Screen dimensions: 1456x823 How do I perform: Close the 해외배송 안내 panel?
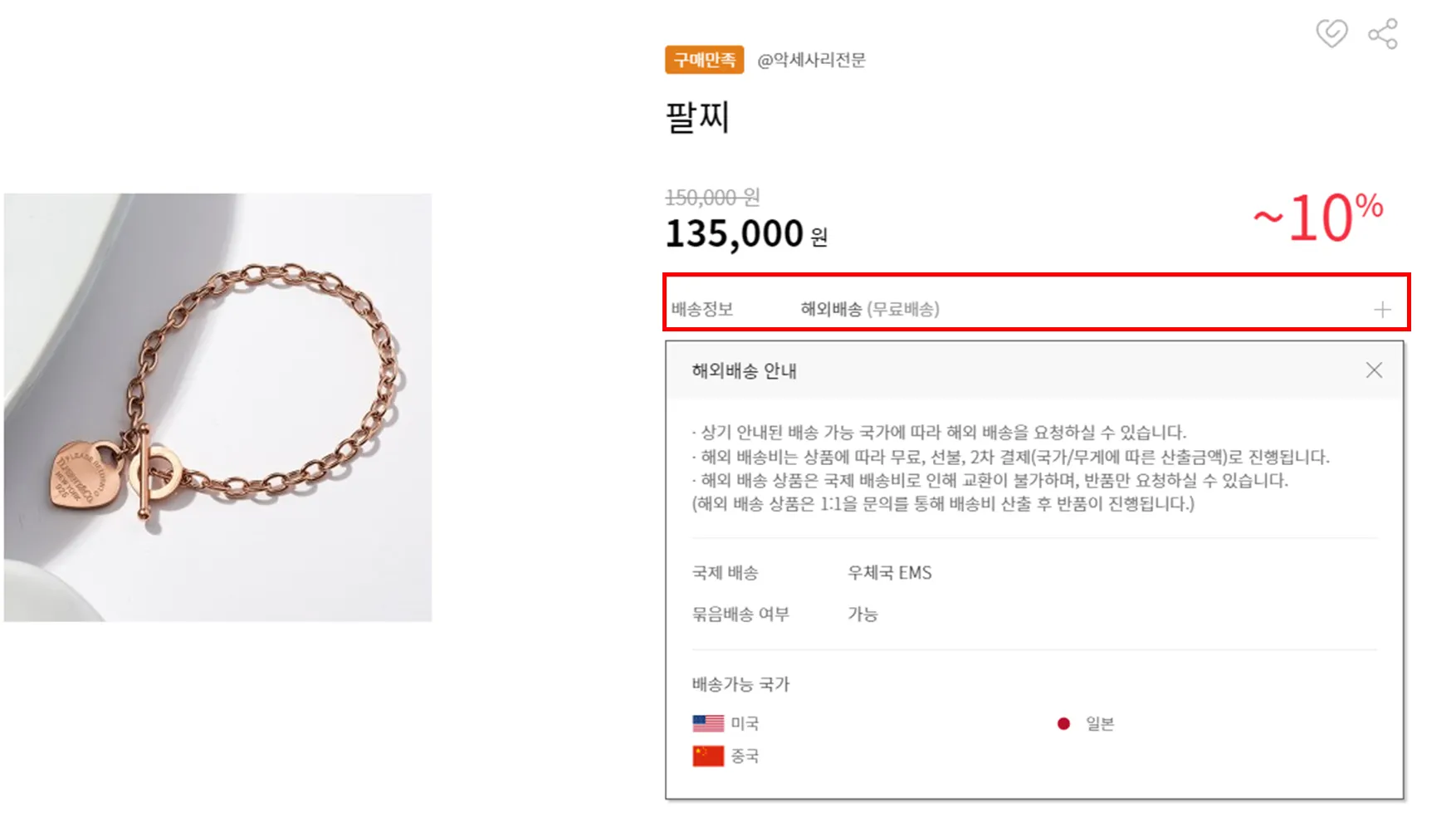tap(1374, 370)
